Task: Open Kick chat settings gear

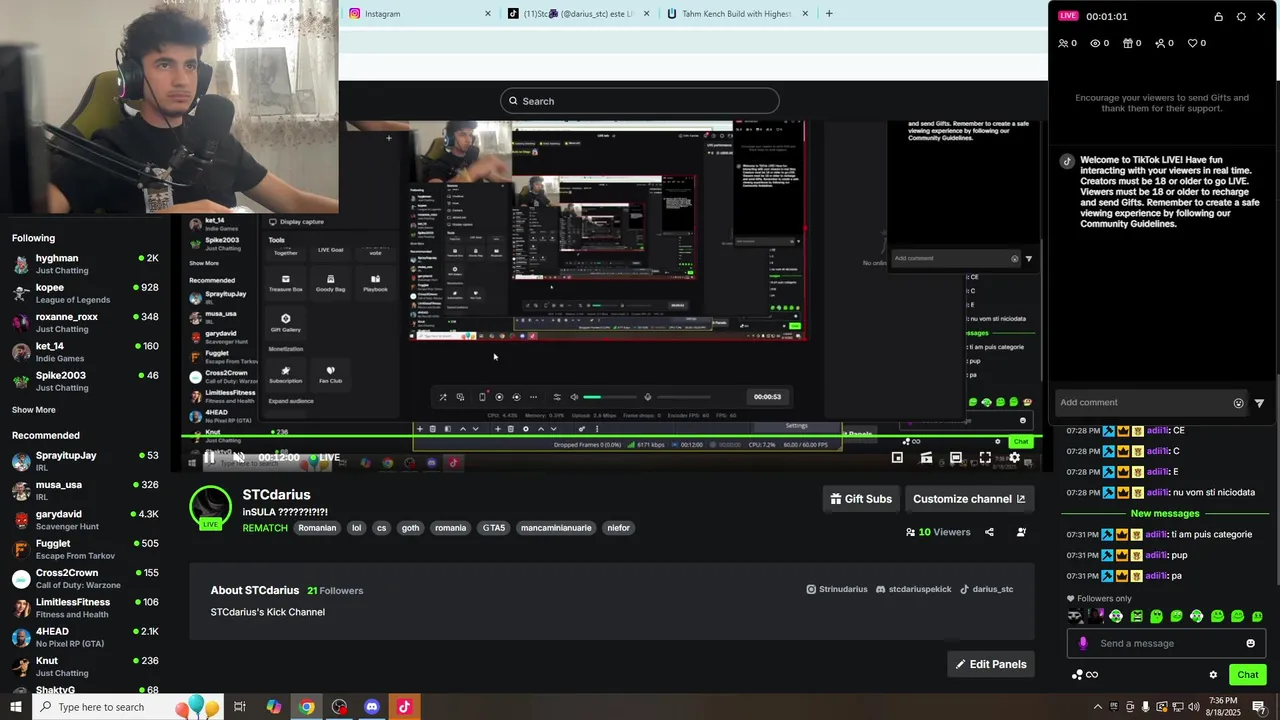Action: click(x=1213, y=675)
